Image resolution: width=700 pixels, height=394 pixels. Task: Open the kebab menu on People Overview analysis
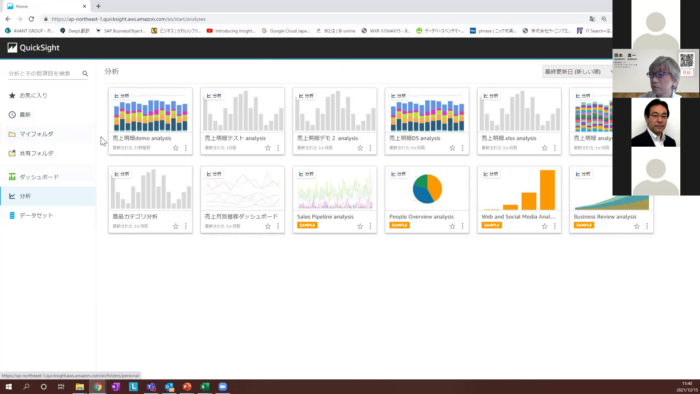pos(462,226)
